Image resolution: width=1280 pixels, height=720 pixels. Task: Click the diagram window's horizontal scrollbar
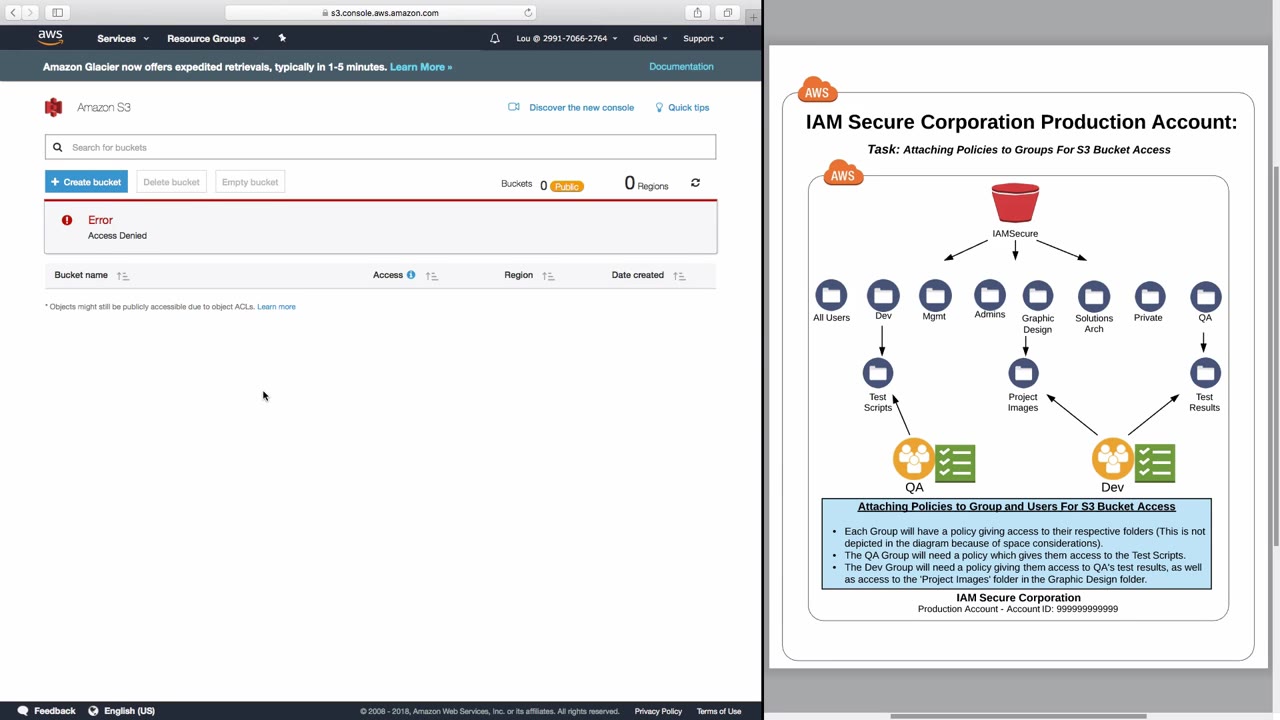pyautogui.click(x=1018, y=716)
